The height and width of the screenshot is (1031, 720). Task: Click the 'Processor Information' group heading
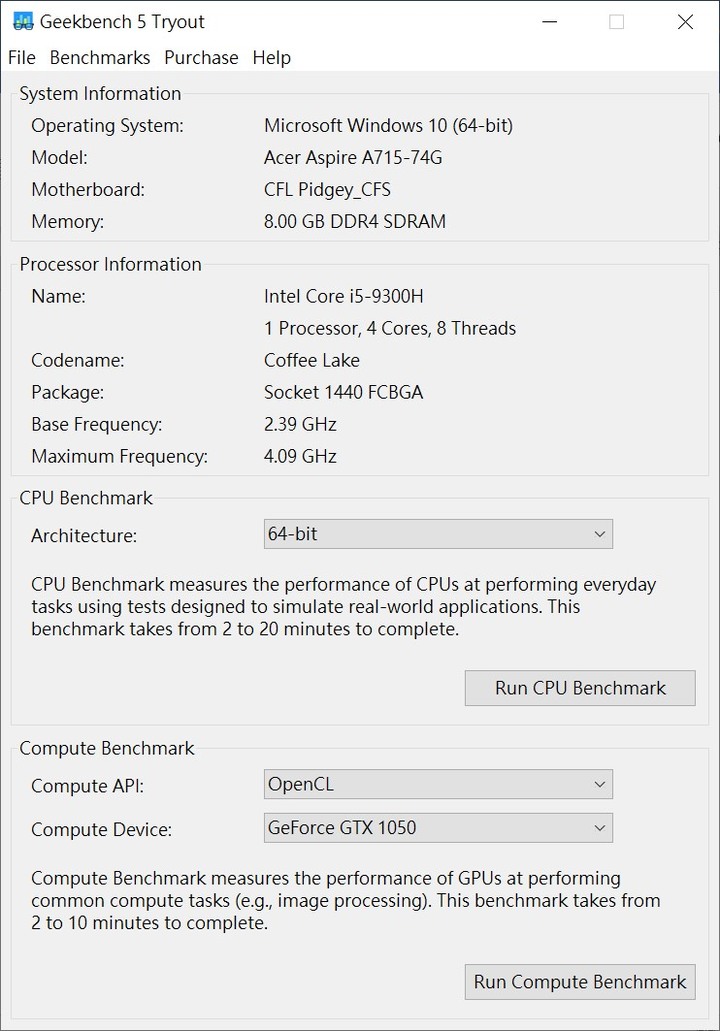110,264
